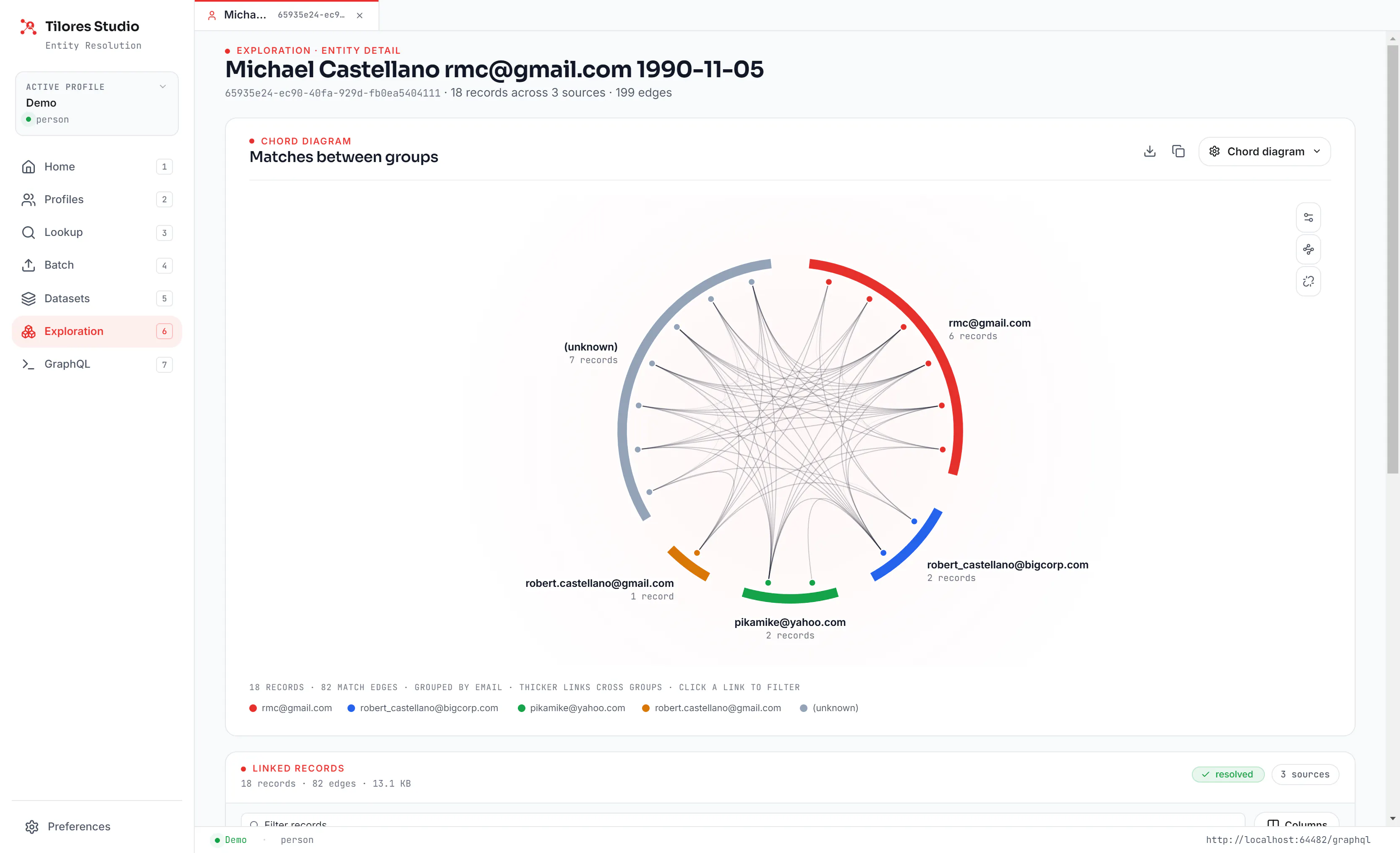The height and width of the screenshot is (853, 1400).
Task: Open the Chord diagram view dropdown
Action: (x=1264, y=151)
